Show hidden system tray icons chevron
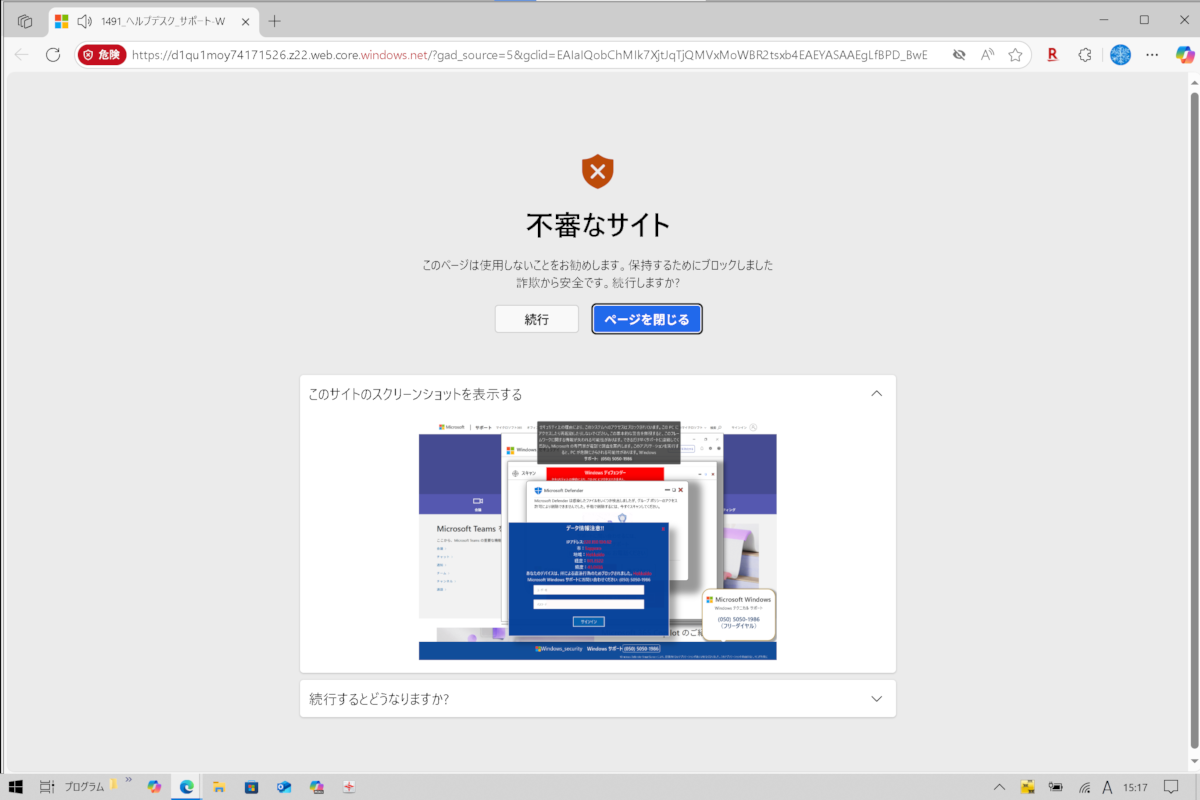Viewport: 1200px width, 800px height. pyautogui.click(x=1000, y=787)
